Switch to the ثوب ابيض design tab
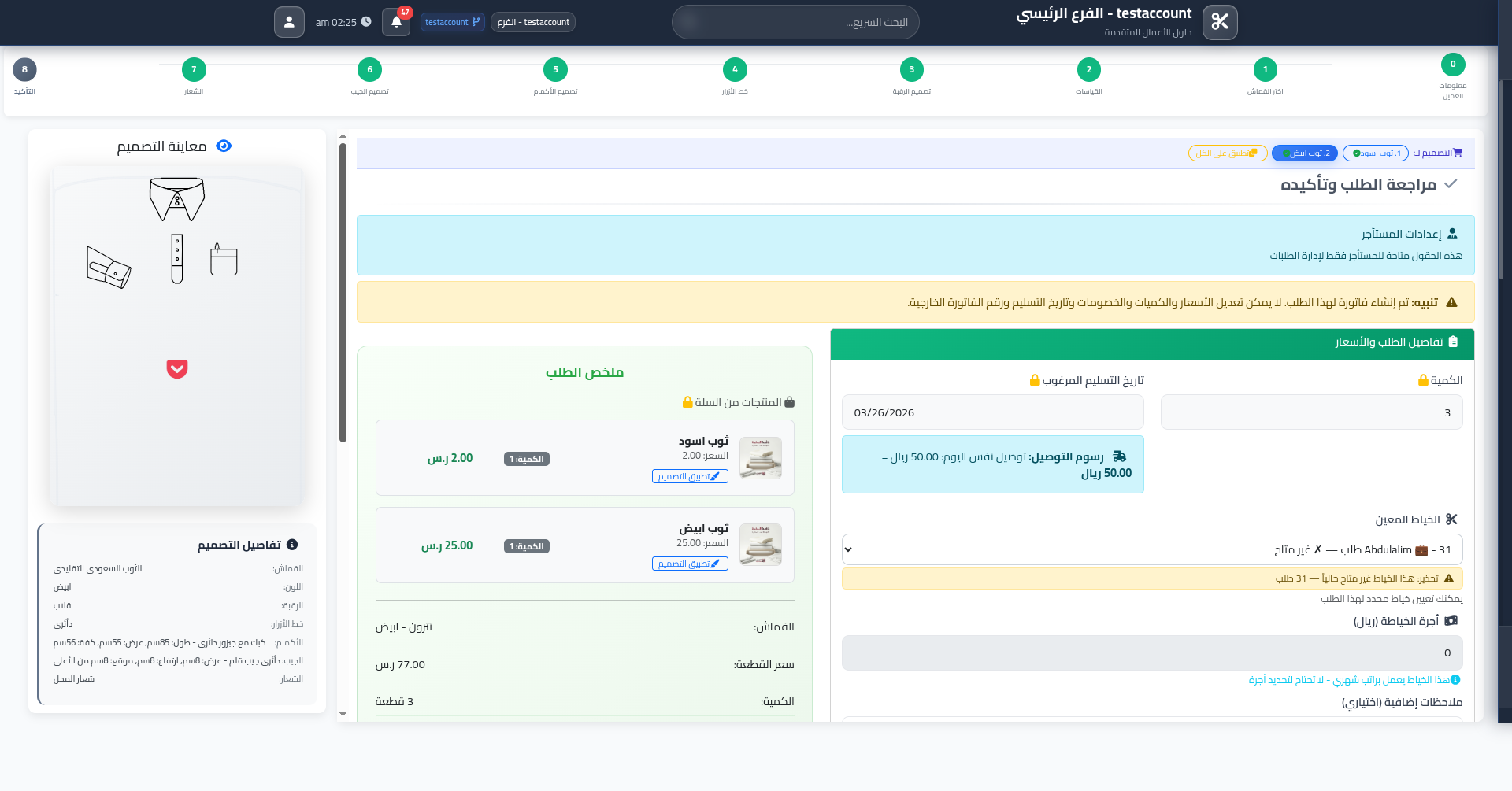1512x791 pixels. pos(1305,153)
